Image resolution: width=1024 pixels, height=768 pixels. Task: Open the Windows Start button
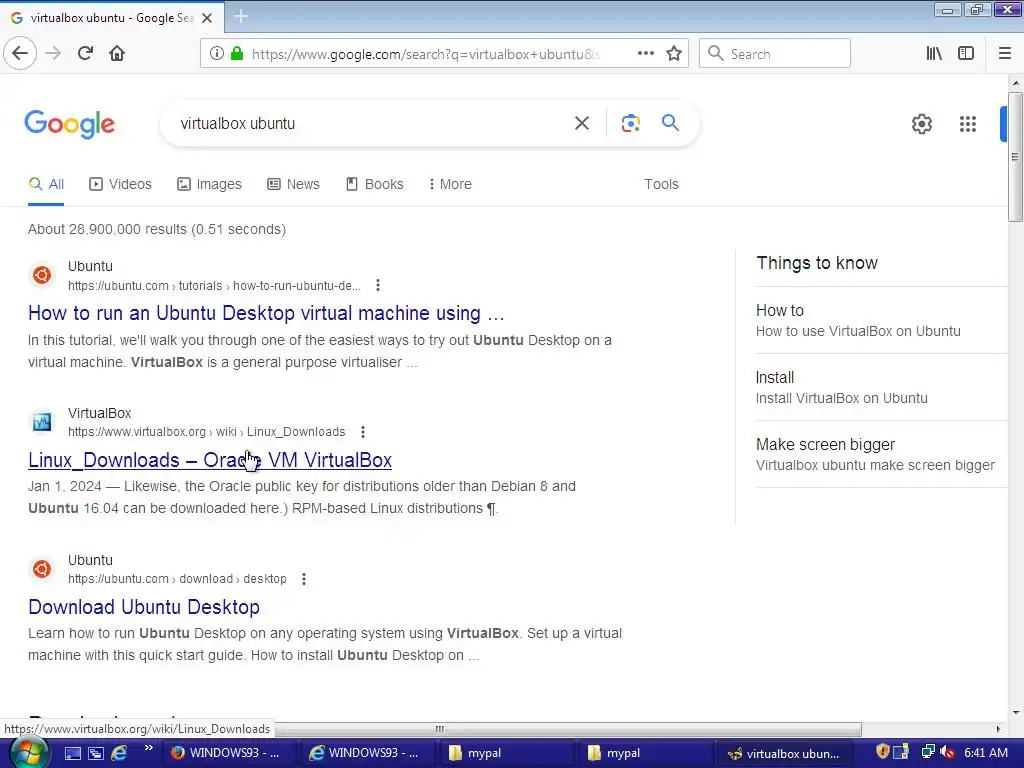click(27, 753)
